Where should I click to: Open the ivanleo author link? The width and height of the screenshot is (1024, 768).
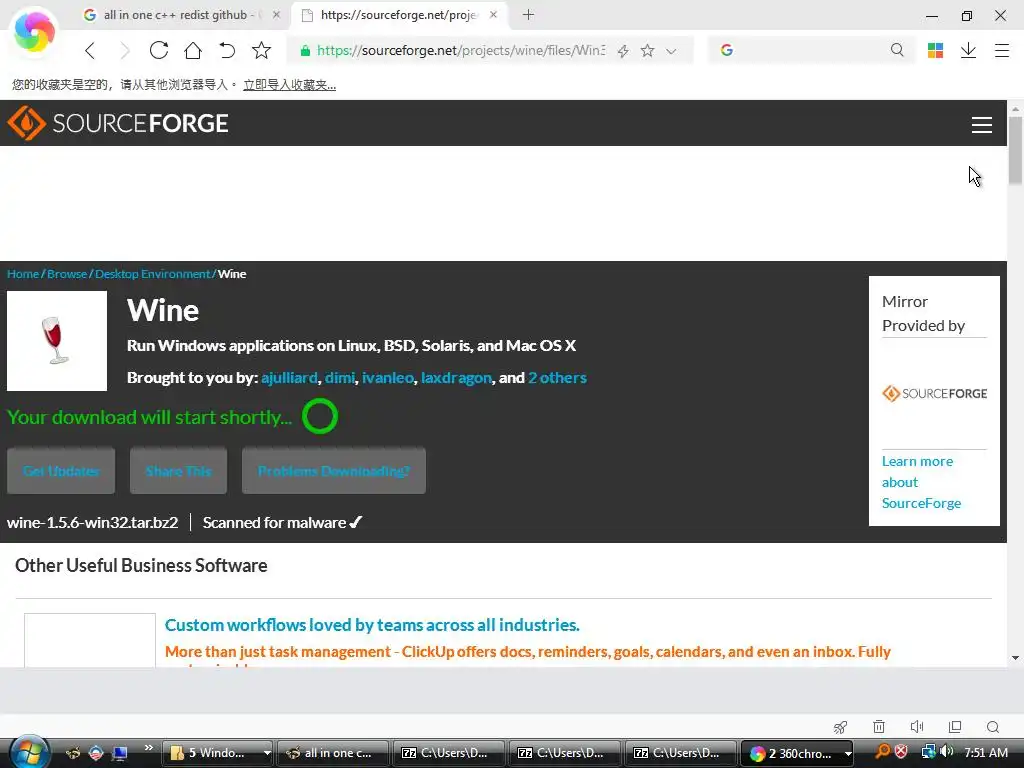click(x=388, y=377)
